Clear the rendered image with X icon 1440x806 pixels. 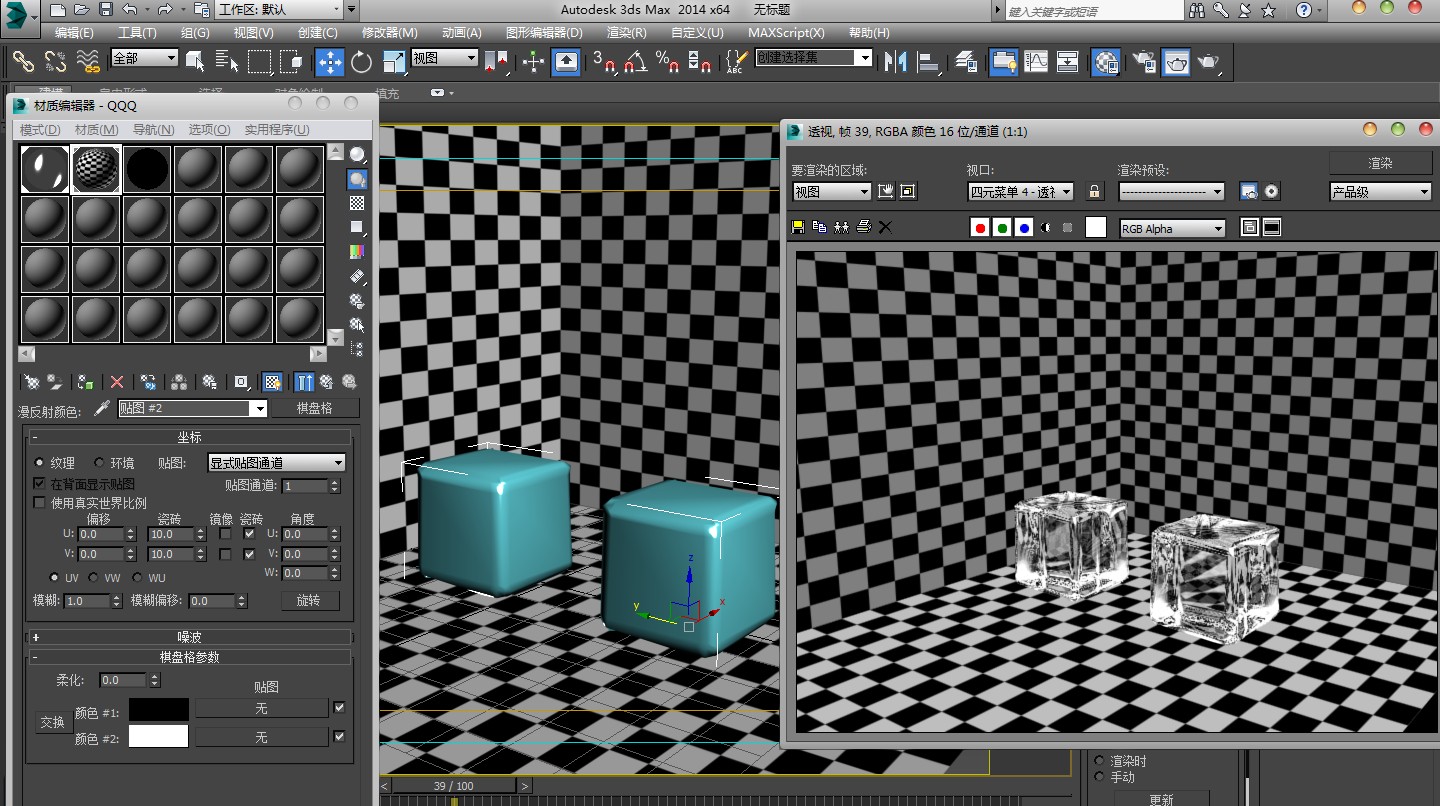tap(885, 227)
